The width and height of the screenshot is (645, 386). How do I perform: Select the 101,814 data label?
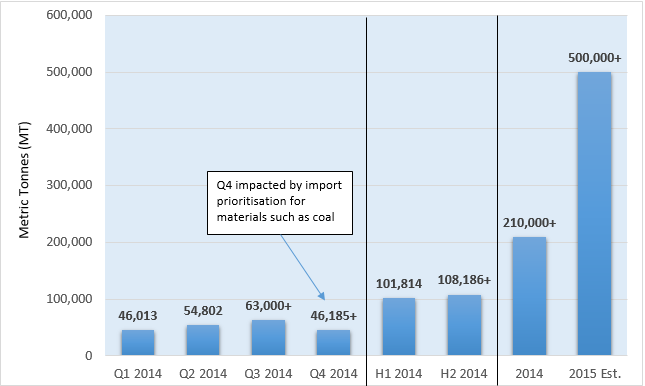tap(399, 284)
